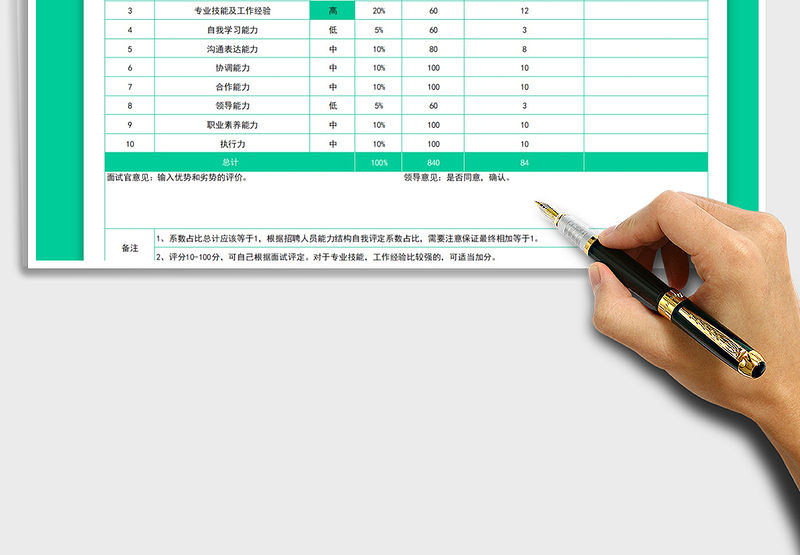Select the 专业技能及工作经验 cell
The height and width of the screenshot is (555, 800).
(232, 11)
